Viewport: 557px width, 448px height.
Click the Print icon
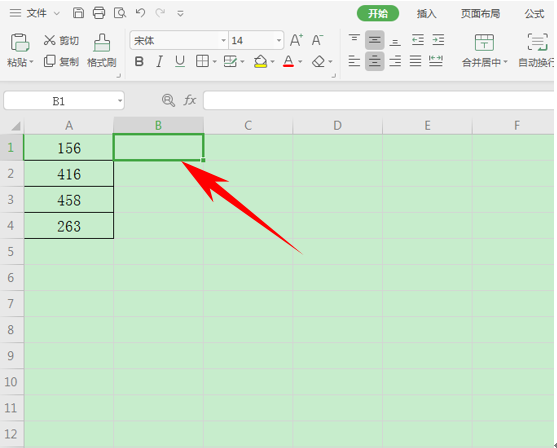click(99, 13)
